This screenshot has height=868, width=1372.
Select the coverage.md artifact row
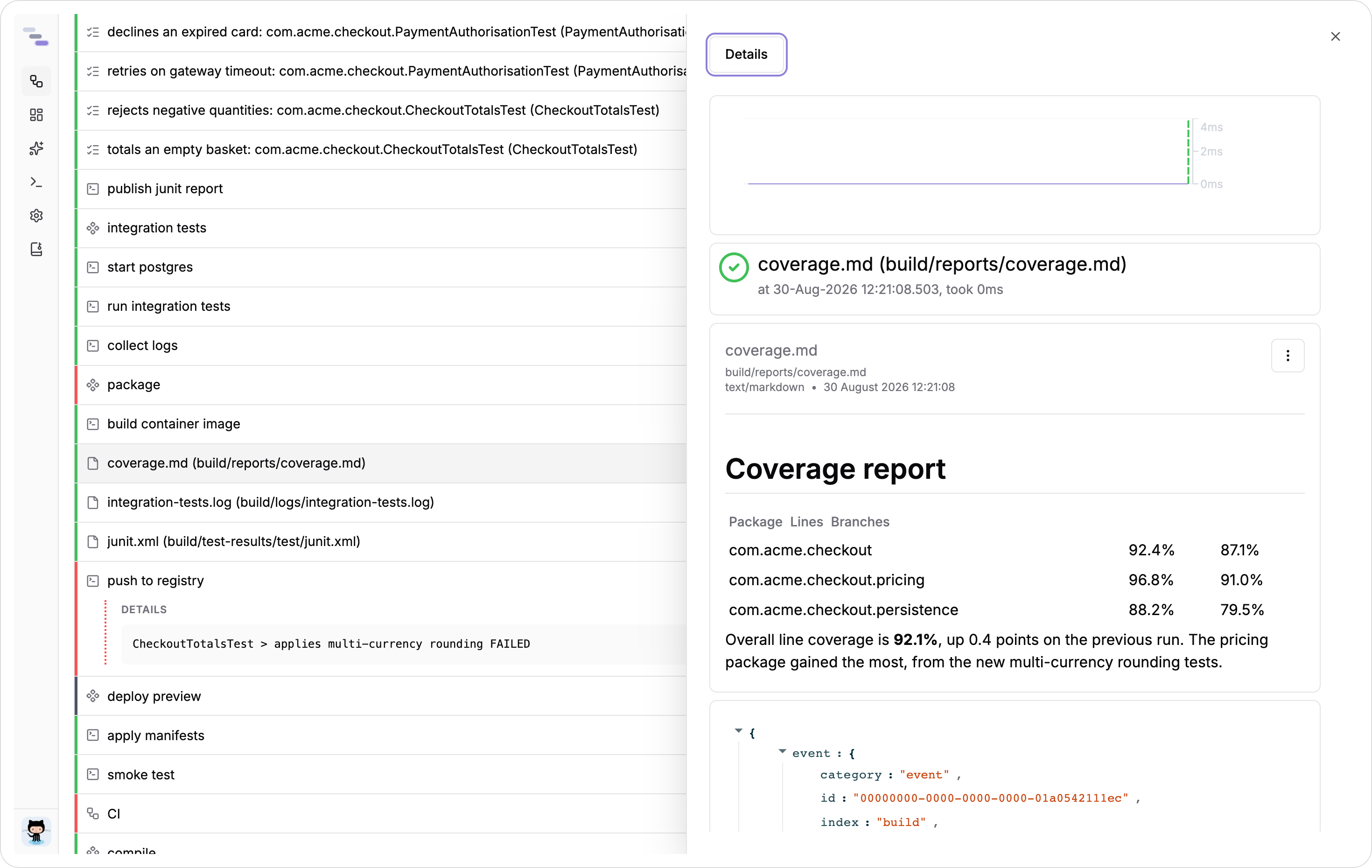(x=381, y=463)
